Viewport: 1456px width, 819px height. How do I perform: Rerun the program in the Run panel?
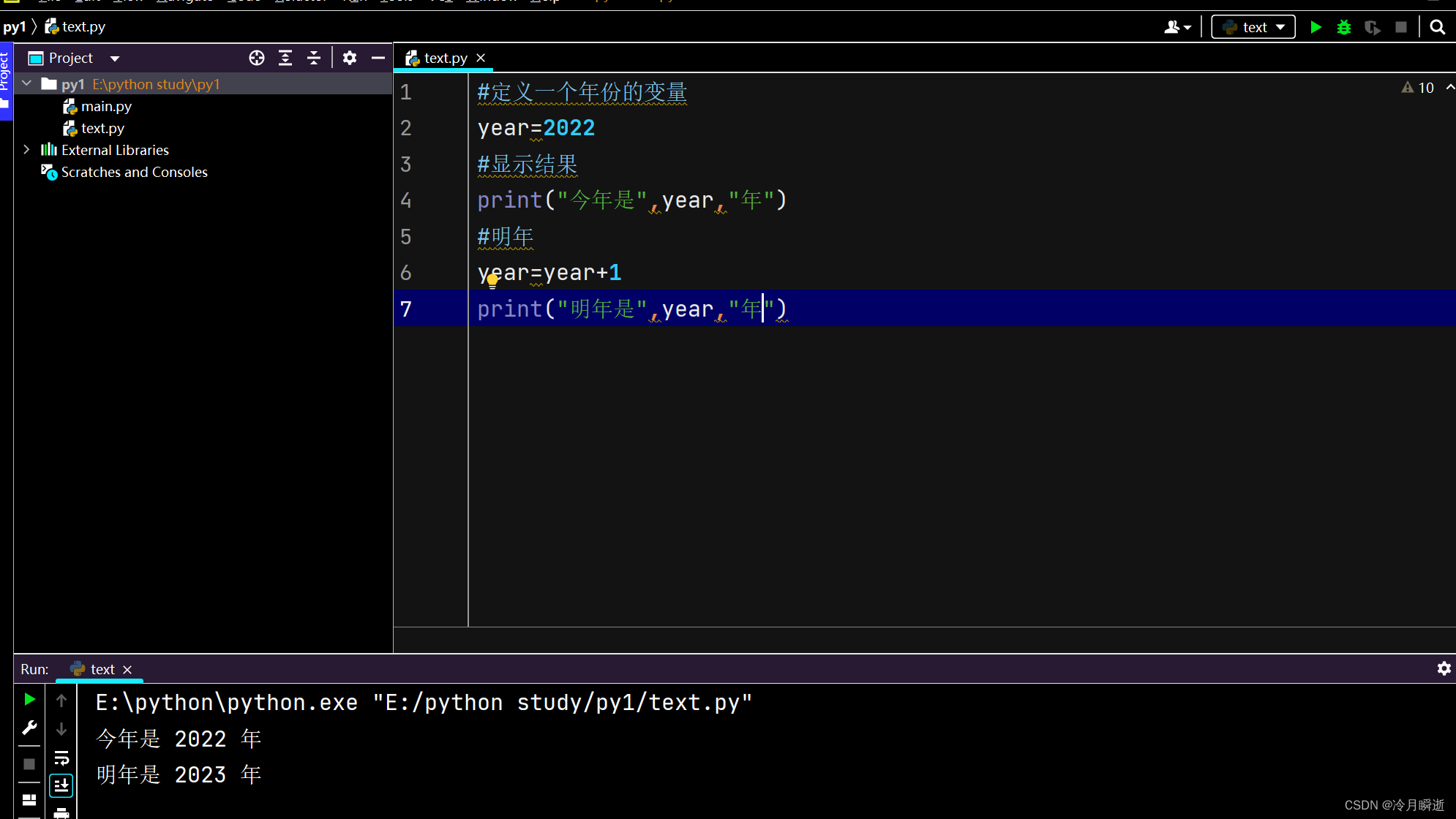click(x=29, y=699)
